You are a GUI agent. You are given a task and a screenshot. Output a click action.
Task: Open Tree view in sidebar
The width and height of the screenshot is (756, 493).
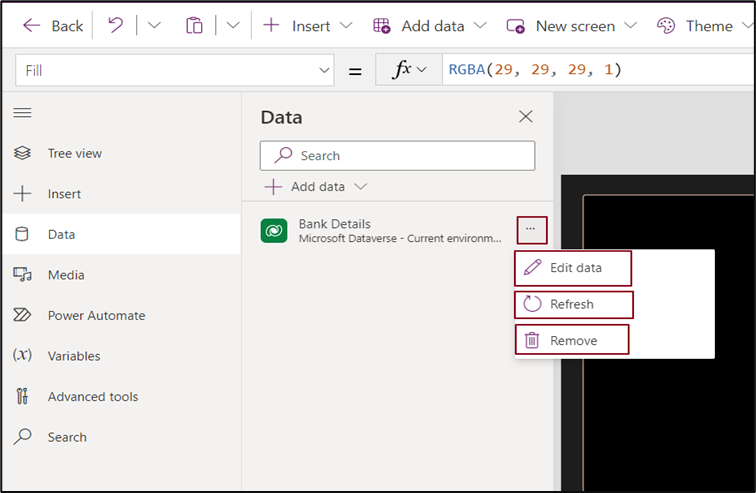[x=122, y=153]
